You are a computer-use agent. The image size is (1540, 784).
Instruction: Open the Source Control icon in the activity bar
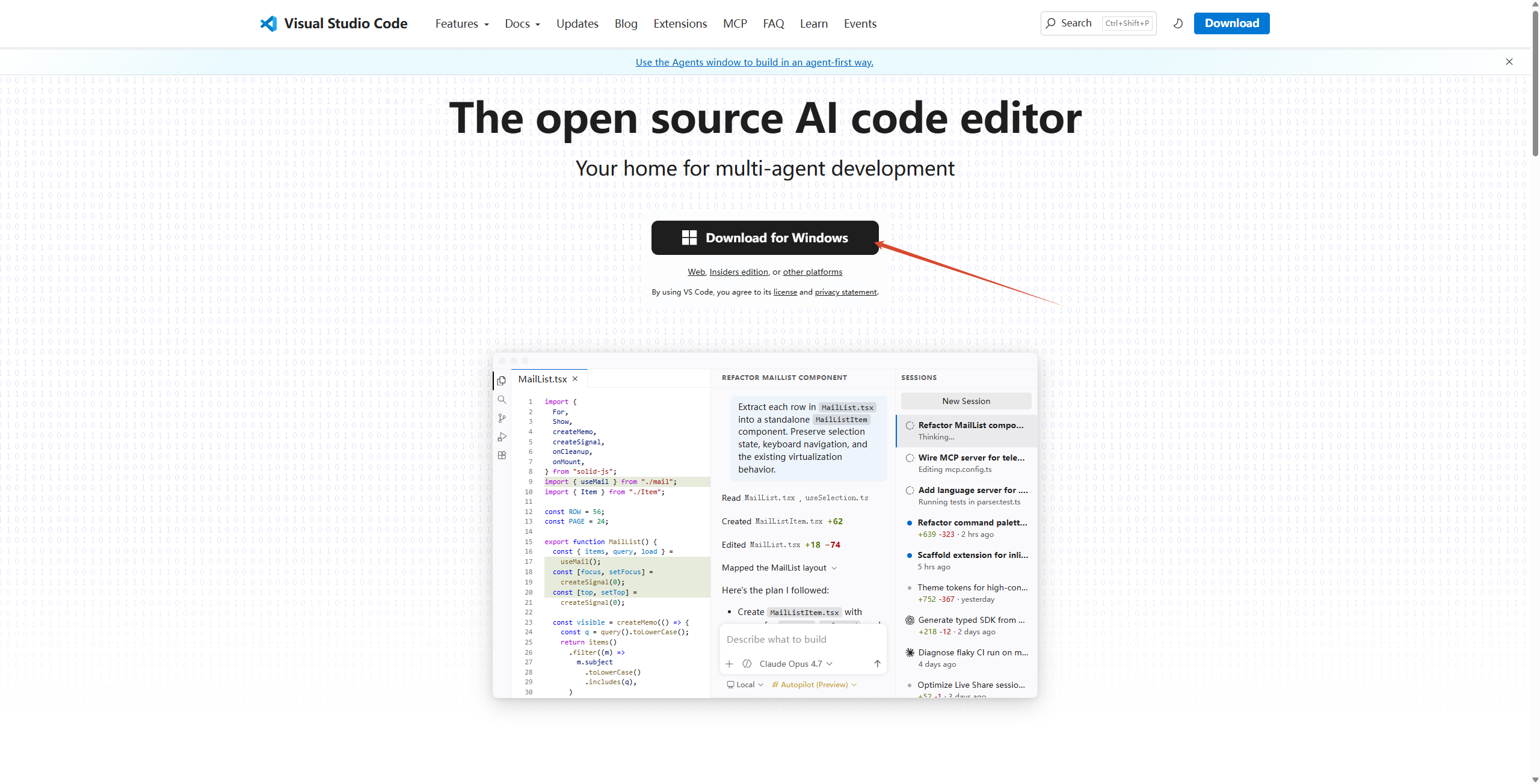coord(502,418)
